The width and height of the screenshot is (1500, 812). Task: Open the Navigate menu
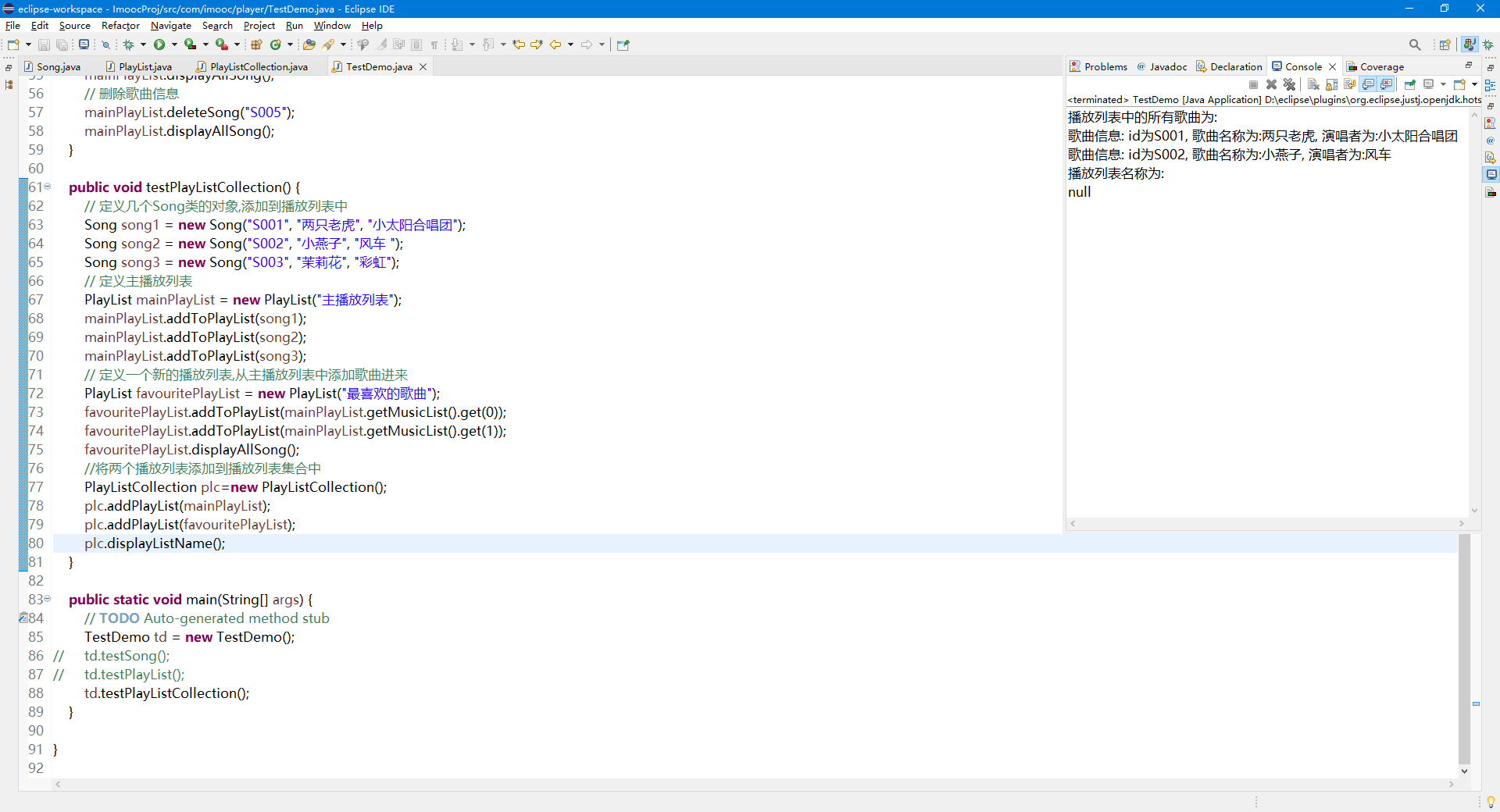tap(170, 26)
